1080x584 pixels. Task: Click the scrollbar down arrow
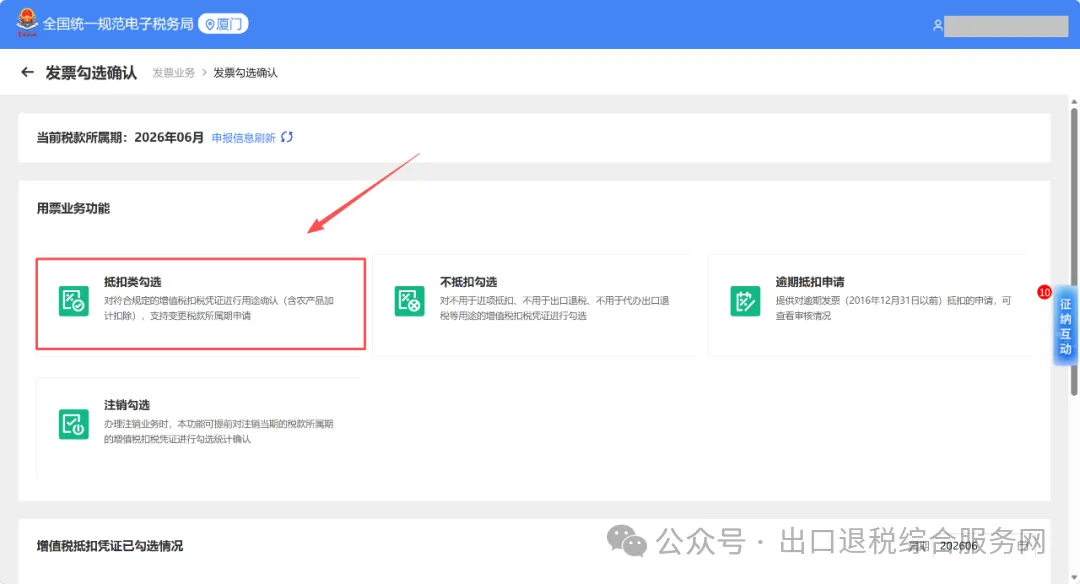[1074, 577]
